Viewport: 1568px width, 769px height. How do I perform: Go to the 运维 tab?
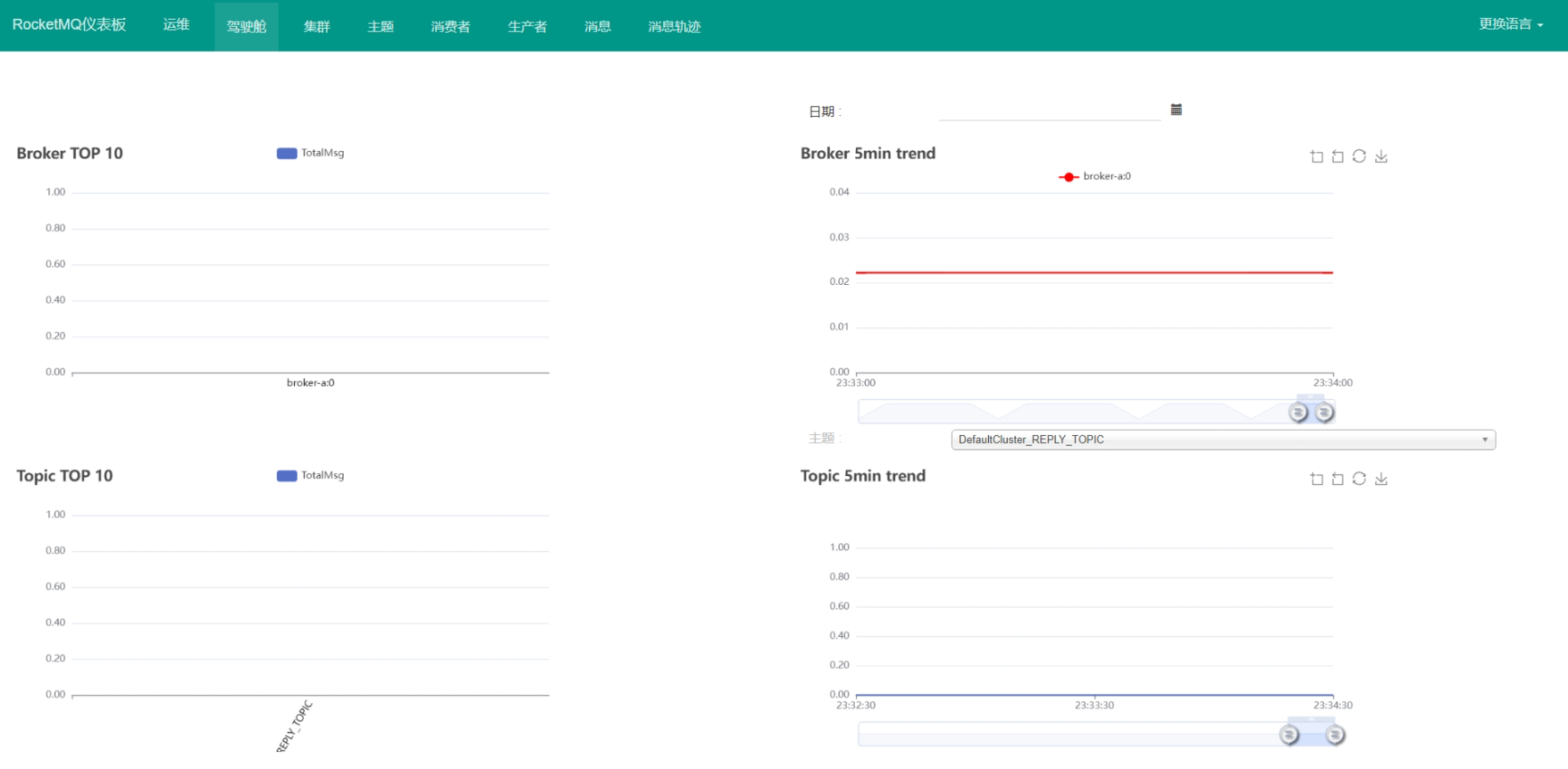tap(176, 25)
